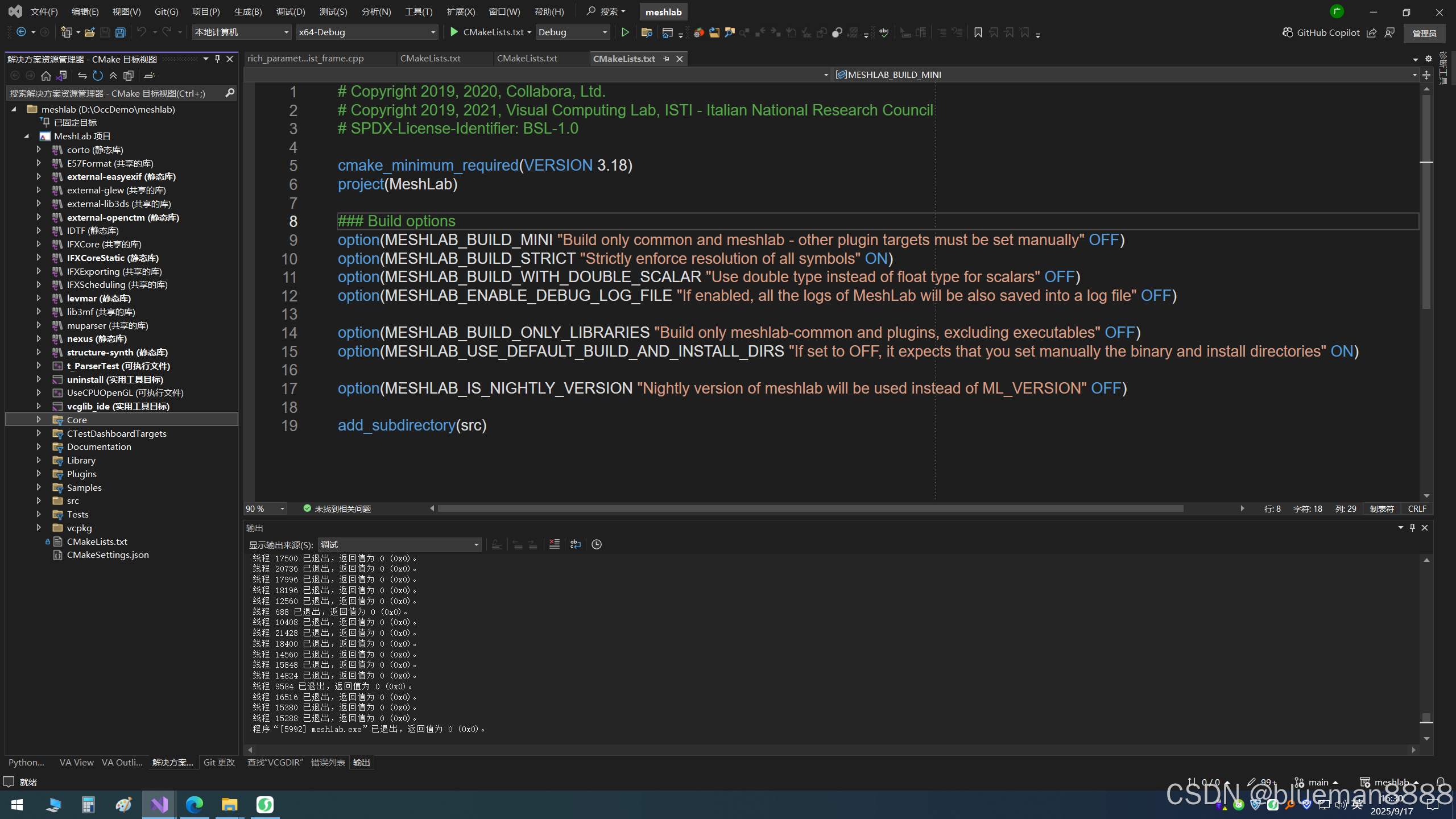Expand the Plugins folder node
Image resolution: width=1456 pixels, height=819 pixels.
[x=39, y=474]
